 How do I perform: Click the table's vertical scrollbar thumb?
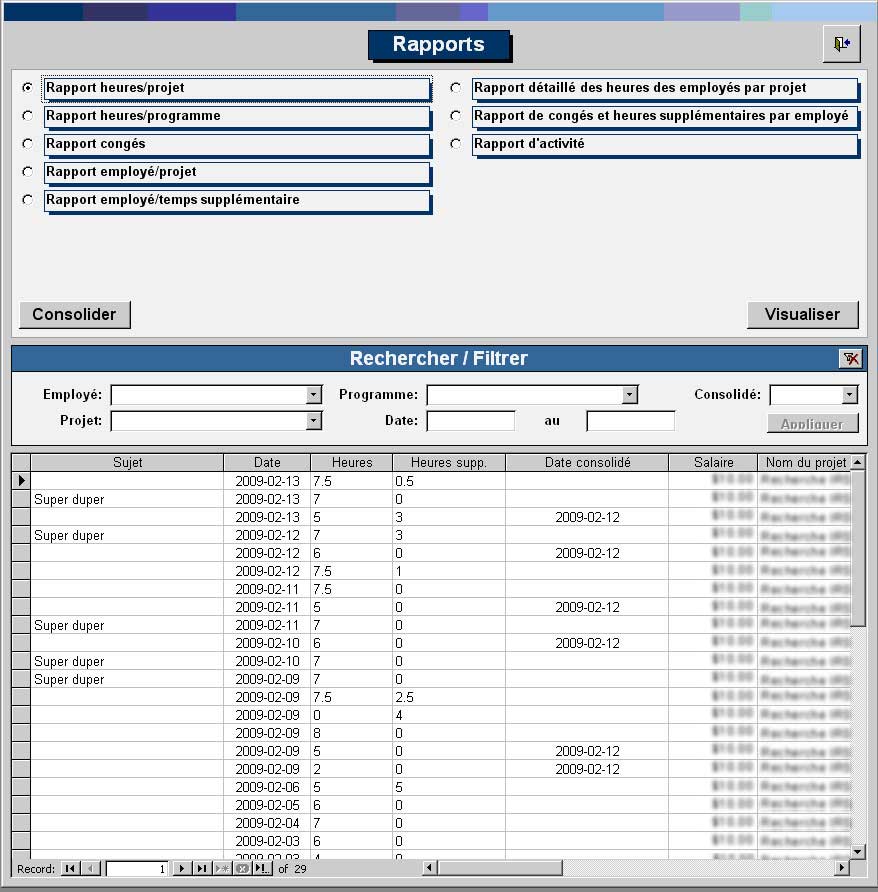click(858, 548)
